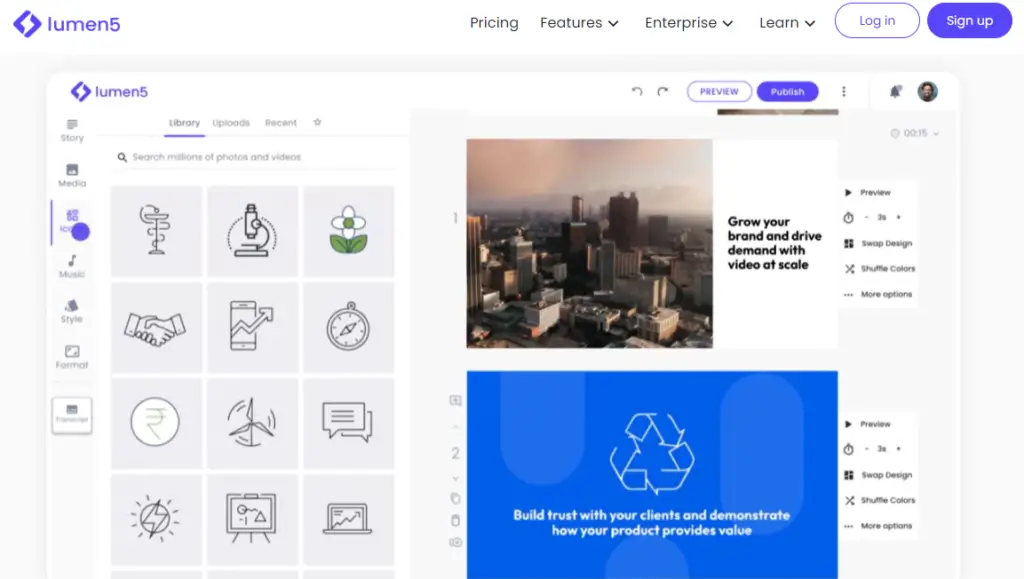Shuffle Colors for scene 1
This screenshot has width=1024, height=579.
pos(880,269)
